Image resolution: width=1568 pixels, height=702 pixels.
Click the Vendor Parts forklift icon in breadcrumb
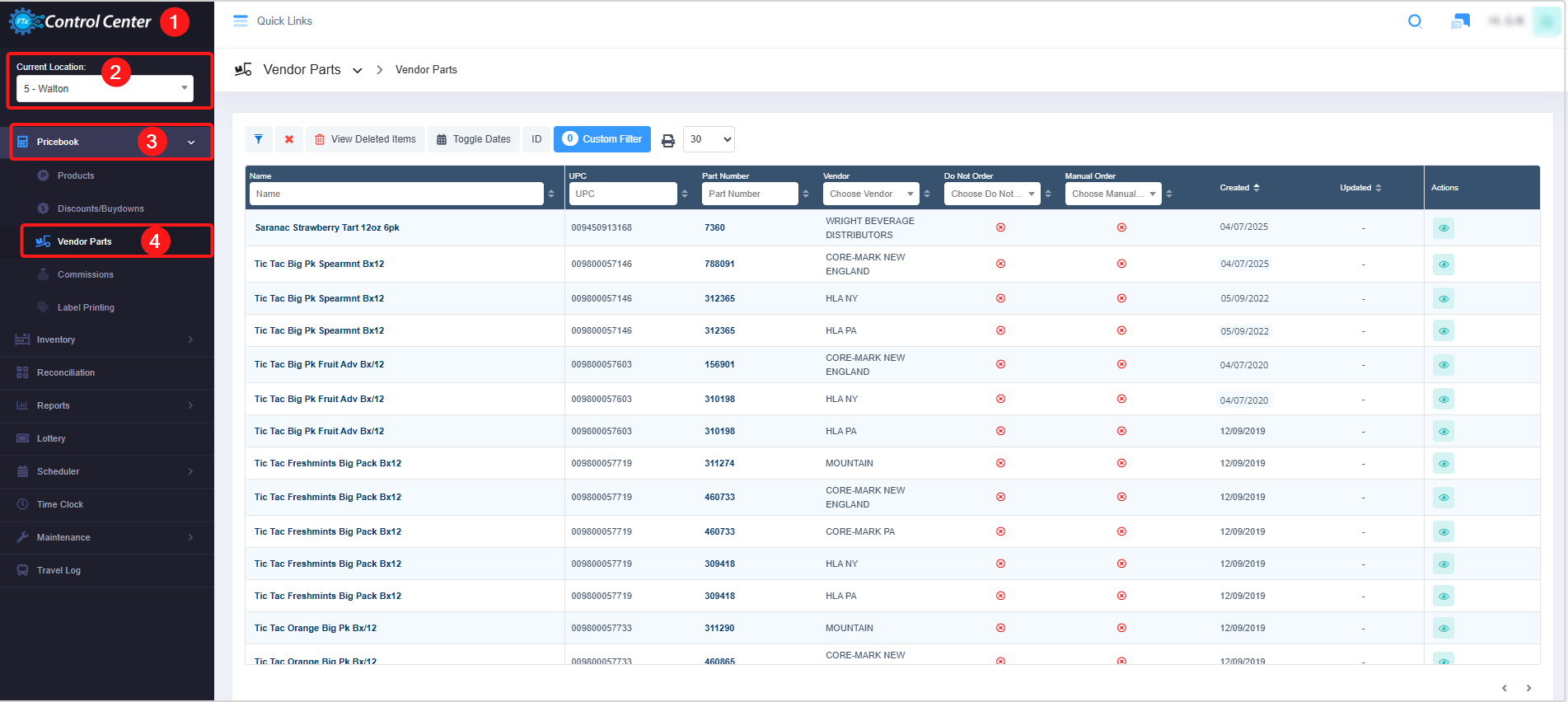(243, 69)
